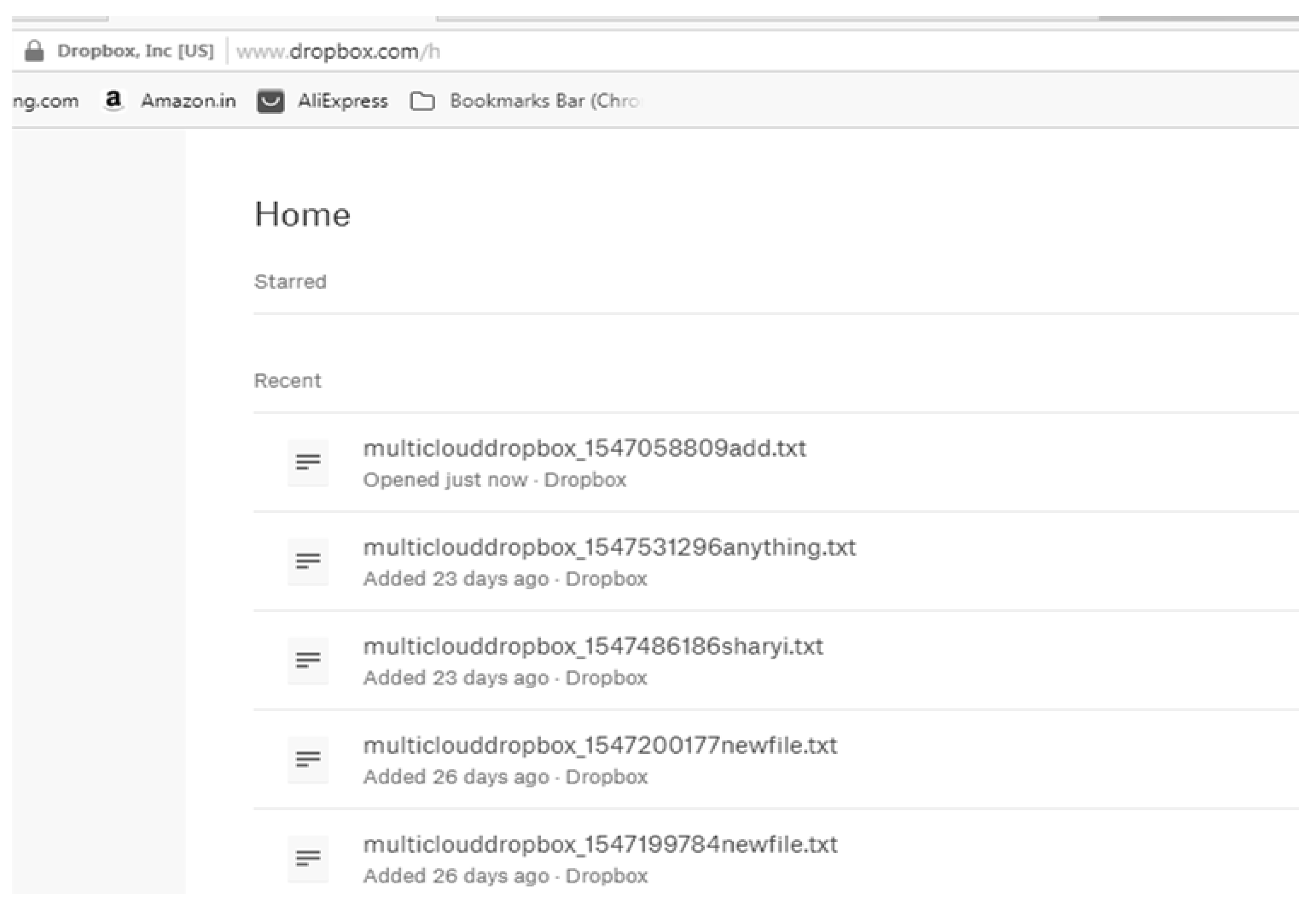1316x907 pixels.
Task: Click file icon next to 1547531296anything.txt
Action: 308,562
